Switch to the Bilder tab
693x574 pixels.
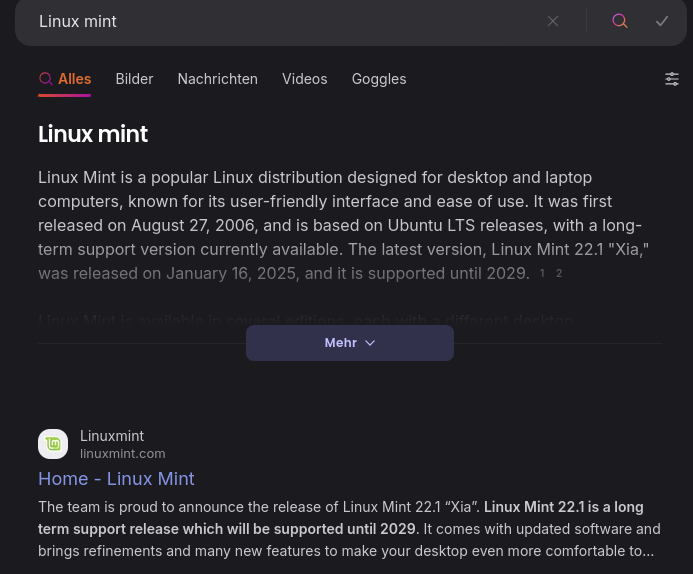134,79
